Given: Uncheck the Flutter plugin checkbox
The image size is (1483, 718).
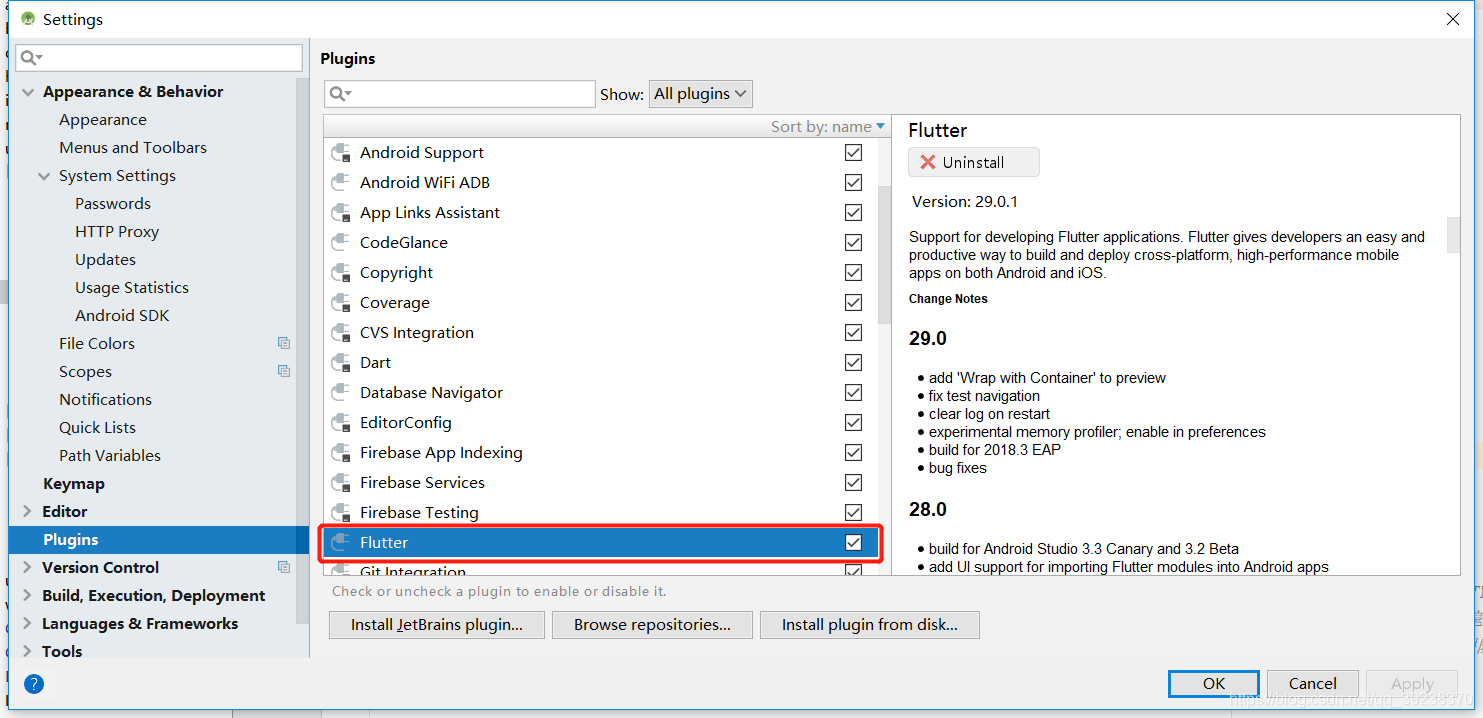Looking at the screenshot, I should 853,543.
